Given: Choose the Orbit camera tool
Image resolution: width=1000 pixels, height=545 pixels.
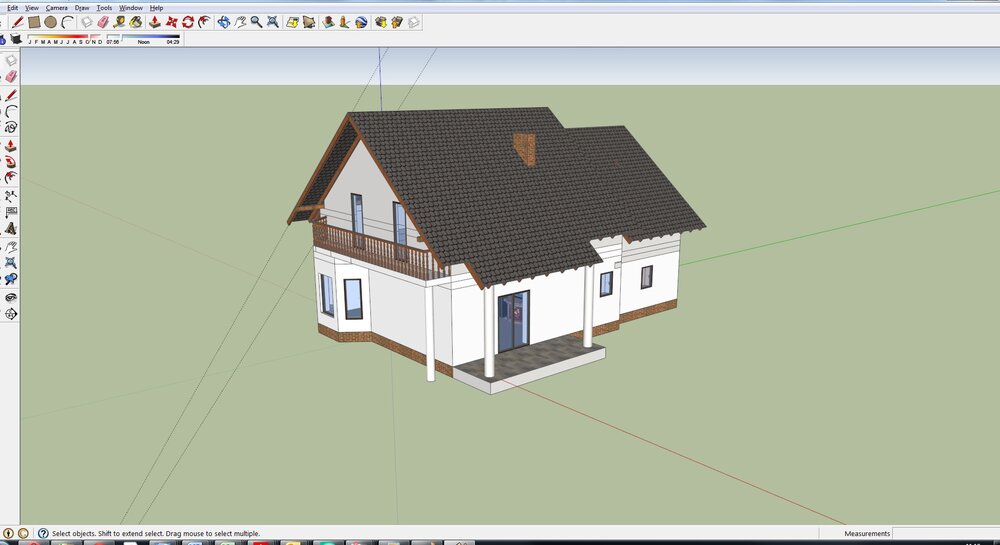Looking at the screenshot, I should pos(224,21).
